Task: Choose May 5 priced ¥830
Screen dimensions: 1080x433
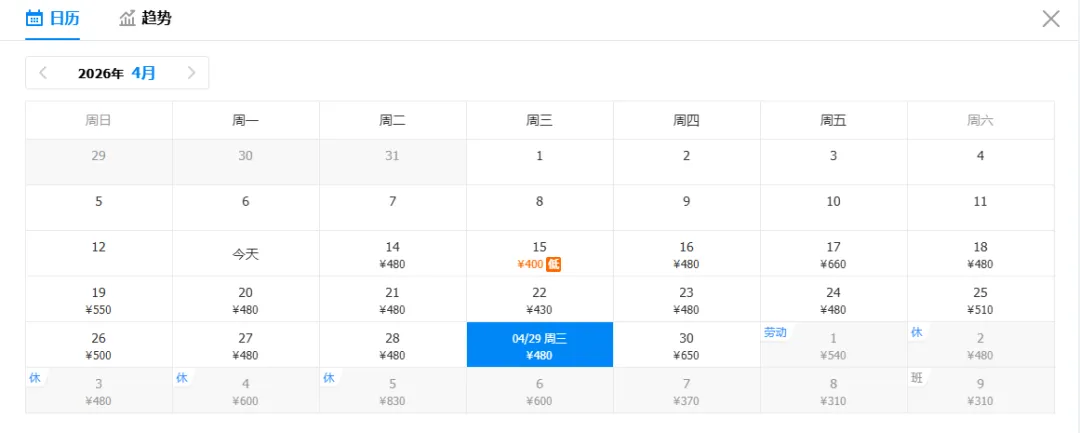Action: 393,390
